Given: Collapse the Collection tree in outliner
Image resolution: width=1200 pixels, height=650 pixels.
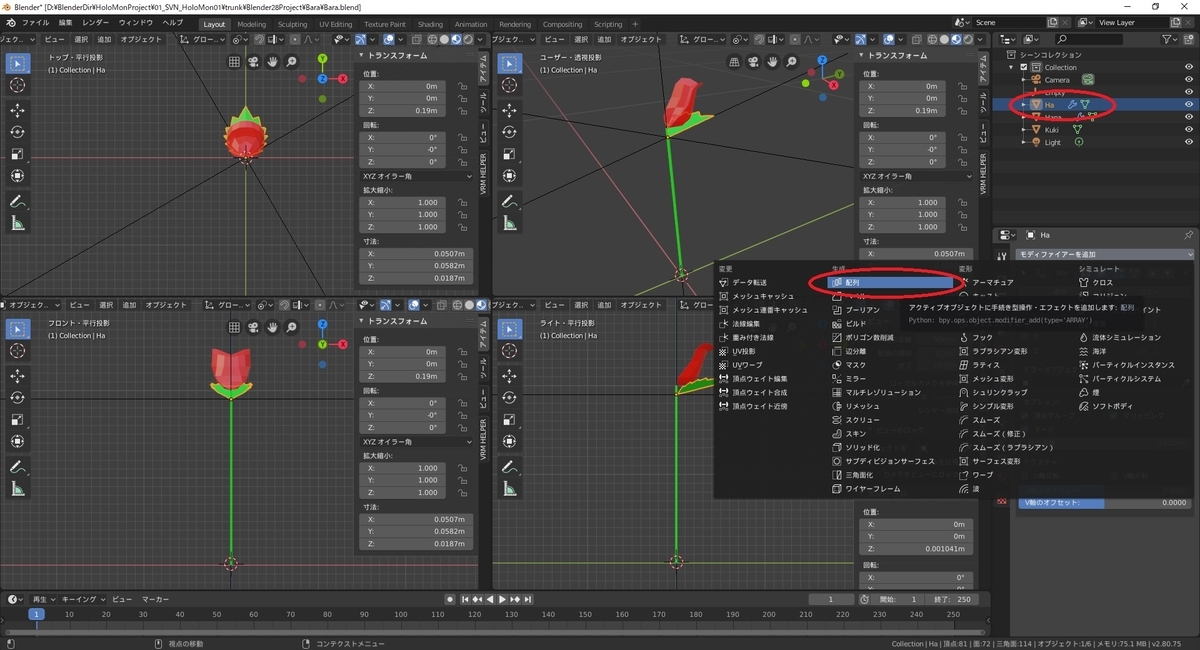Looking at the screenshot, I should pyautogui.click(x=1013, y=67).
